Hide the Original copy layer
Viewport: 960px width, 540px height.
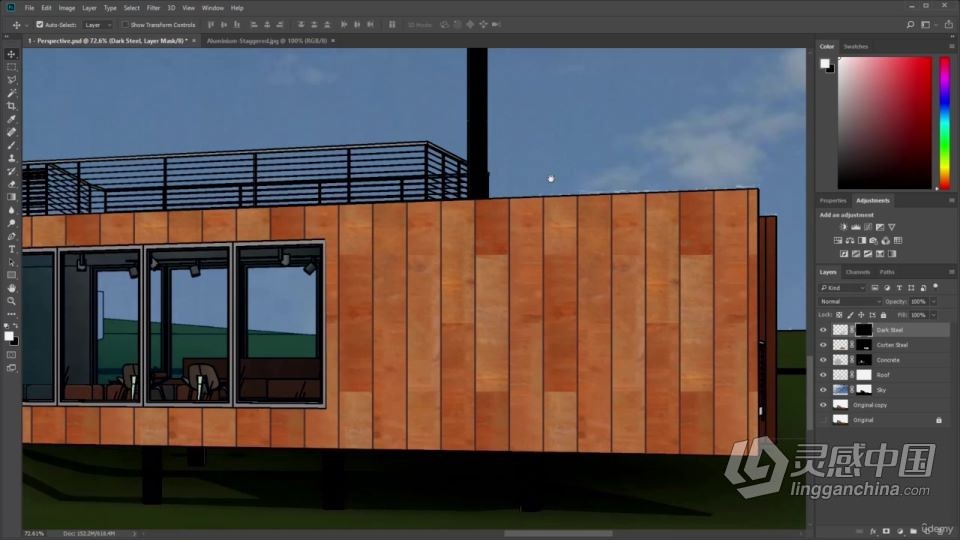tap(823, 405)
